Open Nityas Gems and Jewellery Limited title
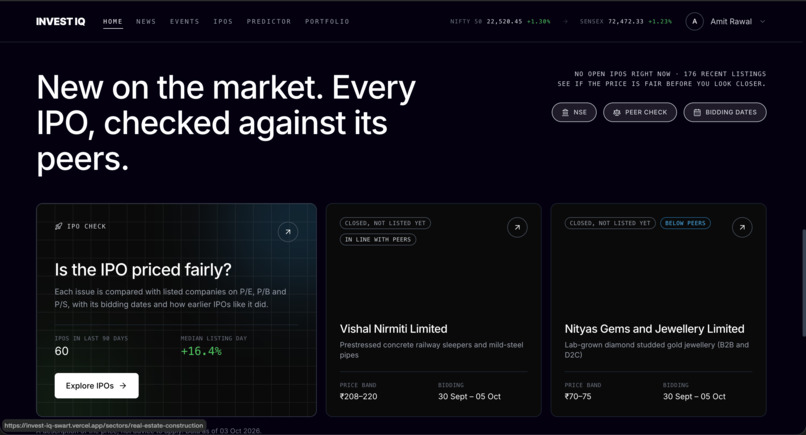Screen dimensions: 806x435 pyautogui.click(x=654, y=329)
